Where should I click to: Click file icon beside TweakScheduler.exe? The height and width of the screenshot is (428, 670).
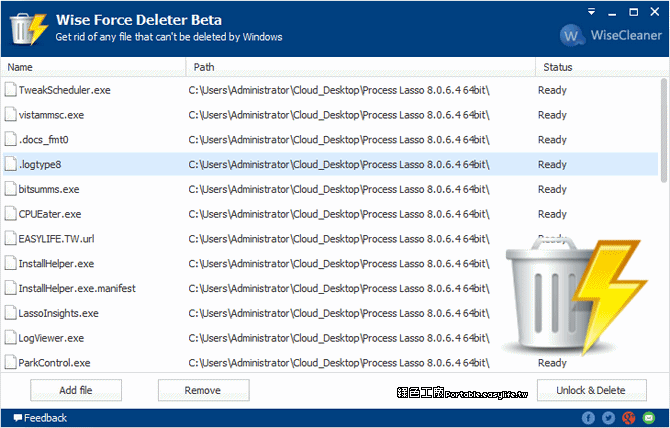(10, 90)
